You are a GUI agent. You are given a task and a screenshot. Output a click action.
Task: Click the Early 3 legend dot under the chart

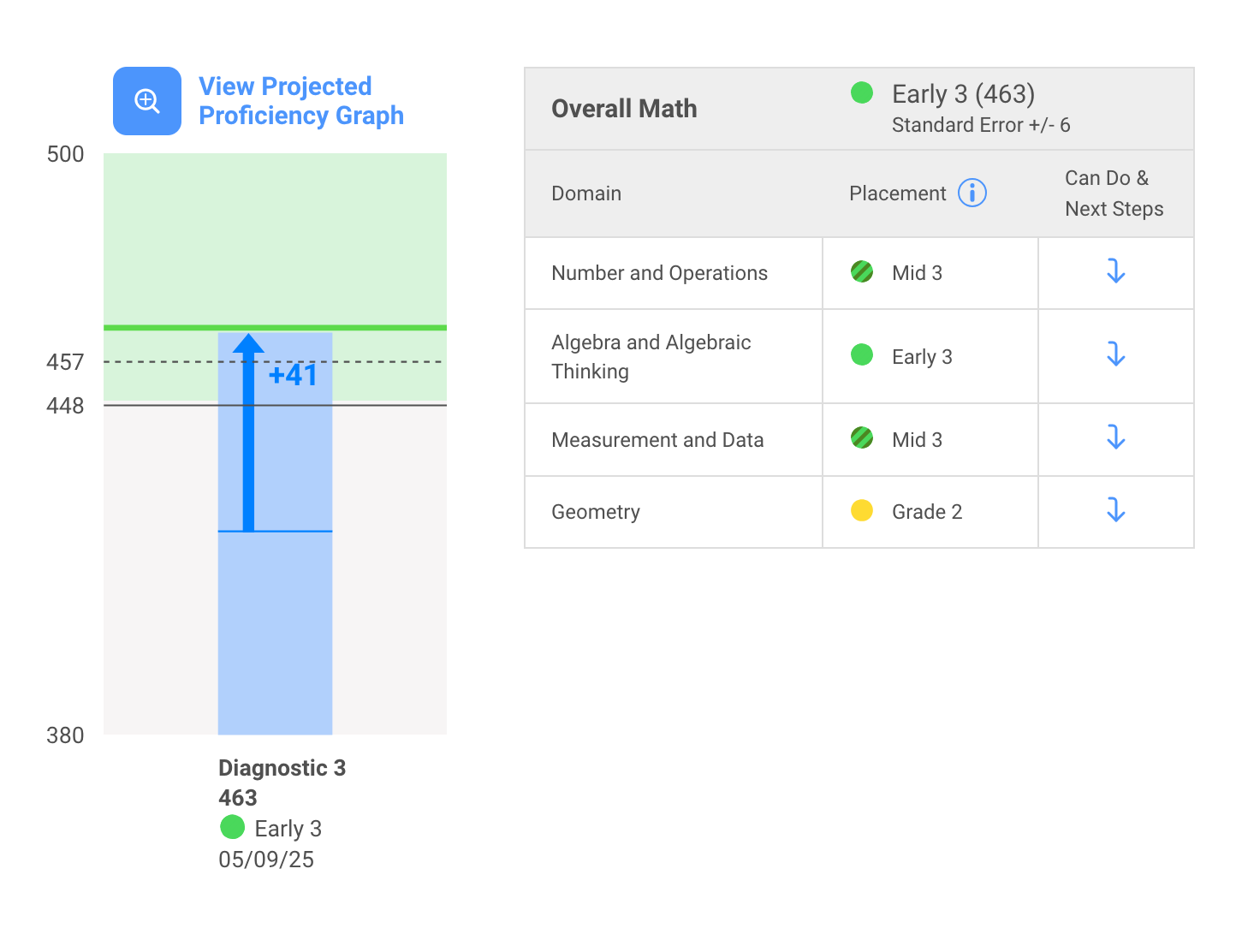click(x=232, y=827)
